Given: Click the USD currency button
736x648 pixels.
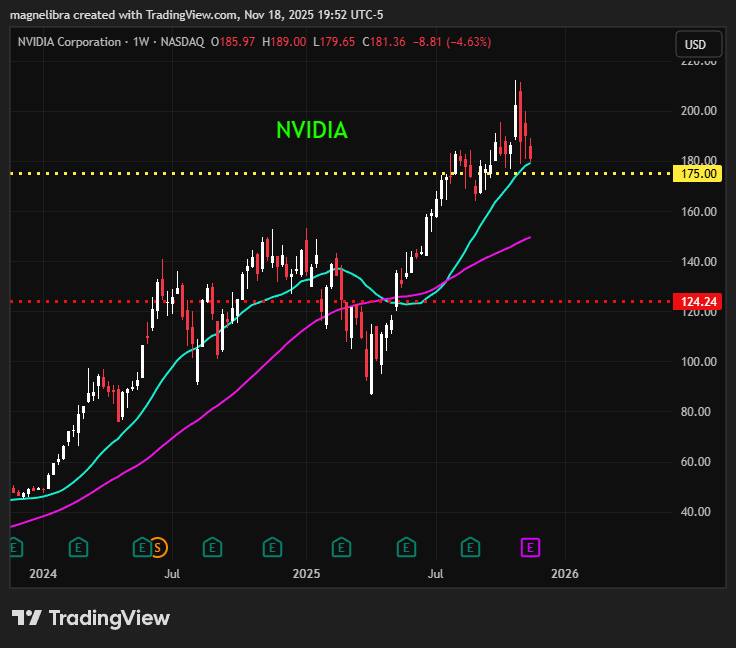Looking at the screenshot, I should click(x=698, y=44).
